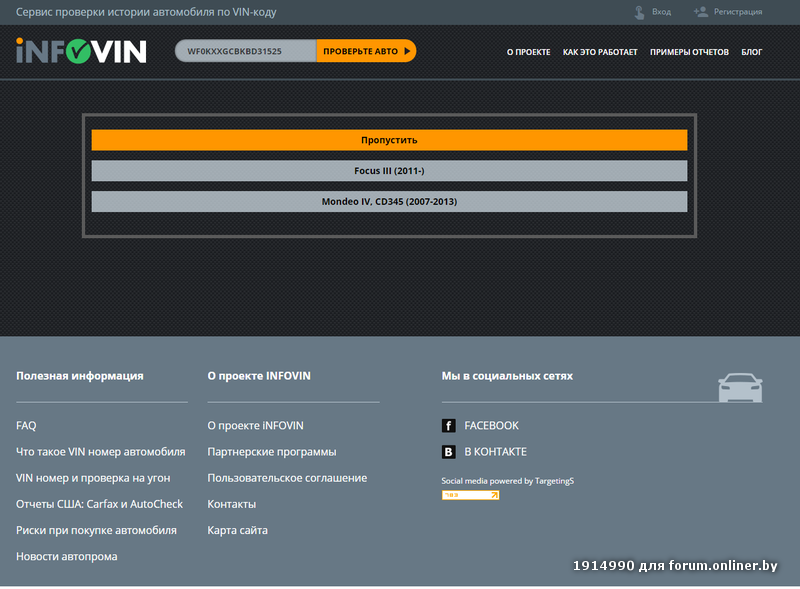This screenshot has height=589, width=800.
Task: Open VIN номер и проверка на угон link
Action: coord(93,478)
